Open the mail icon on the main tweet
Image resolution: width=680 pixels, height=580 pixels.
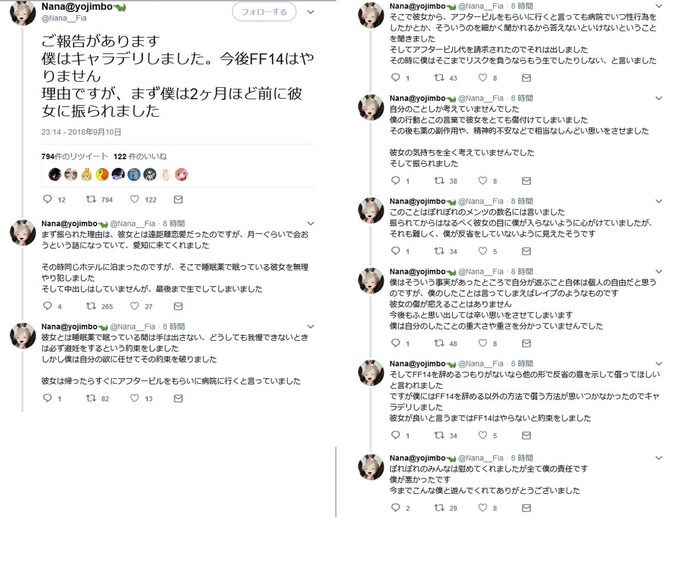pyautogui.click(x=178, y=199)
